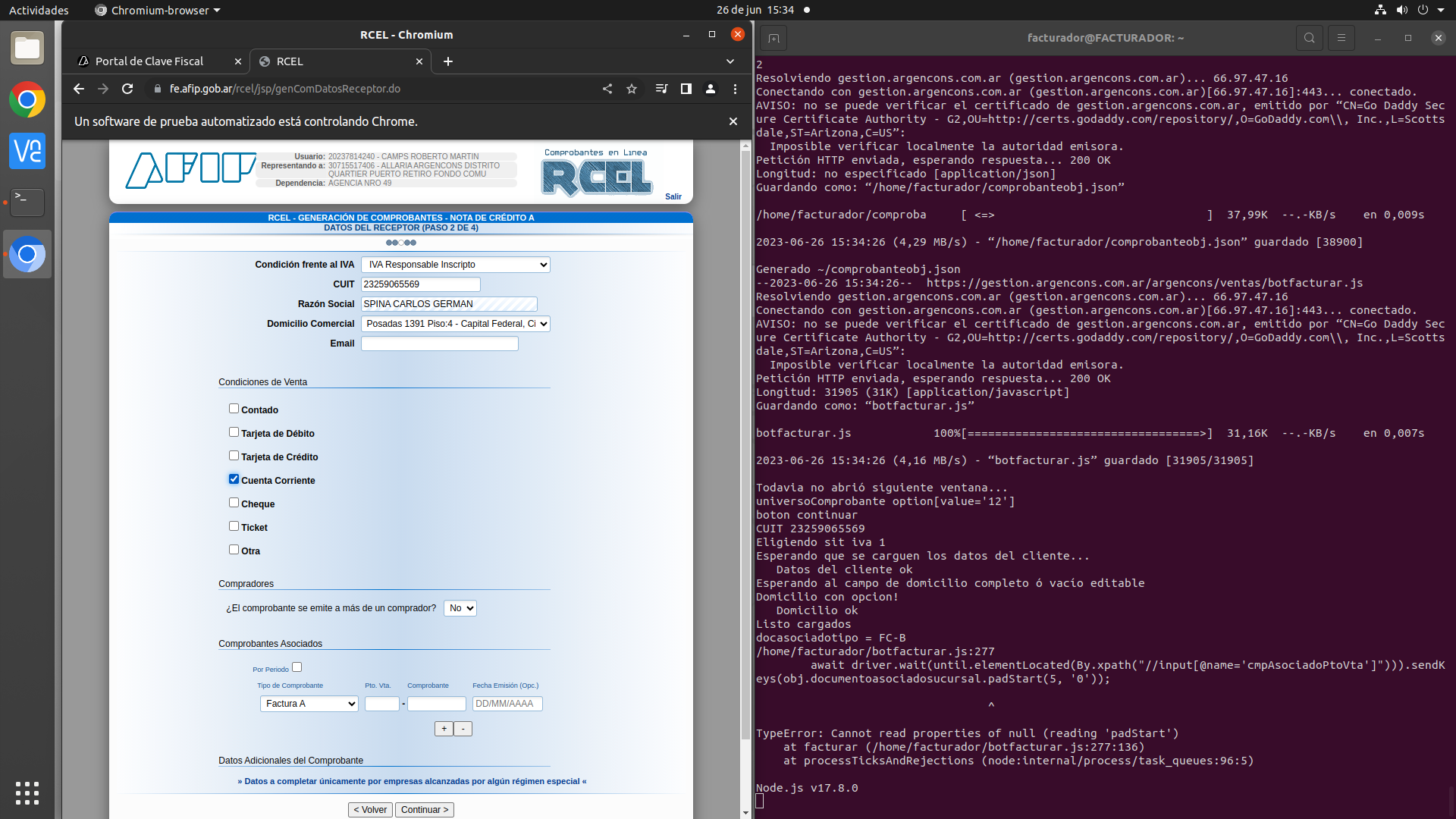
Task: Enable the Por Periodo checkbox
Action: coord(297,667)
